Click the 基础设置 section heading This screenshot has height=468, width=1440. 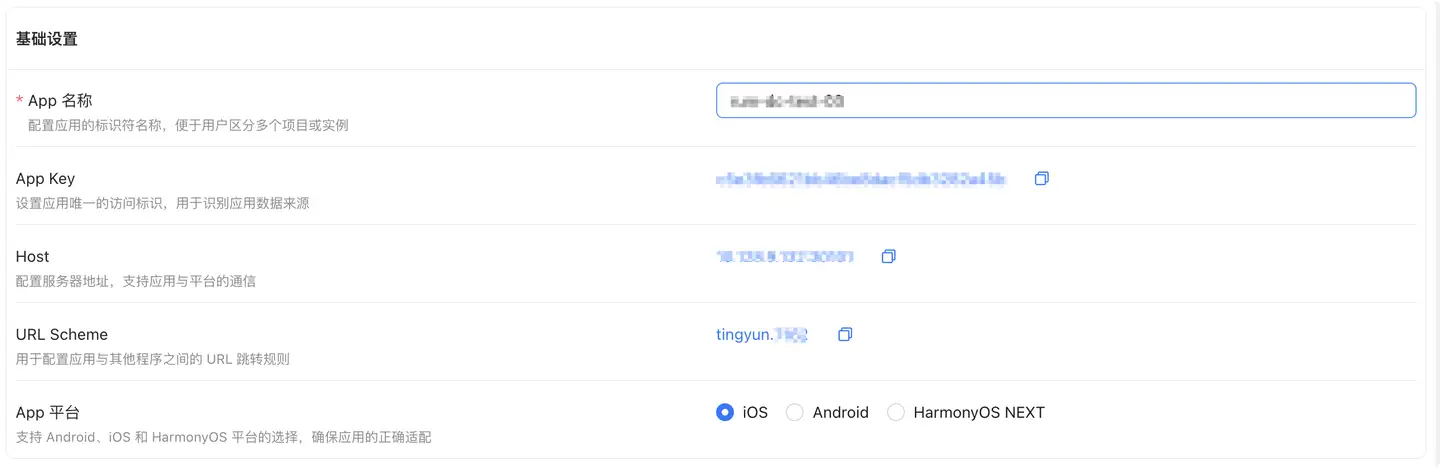coord(47,39)
